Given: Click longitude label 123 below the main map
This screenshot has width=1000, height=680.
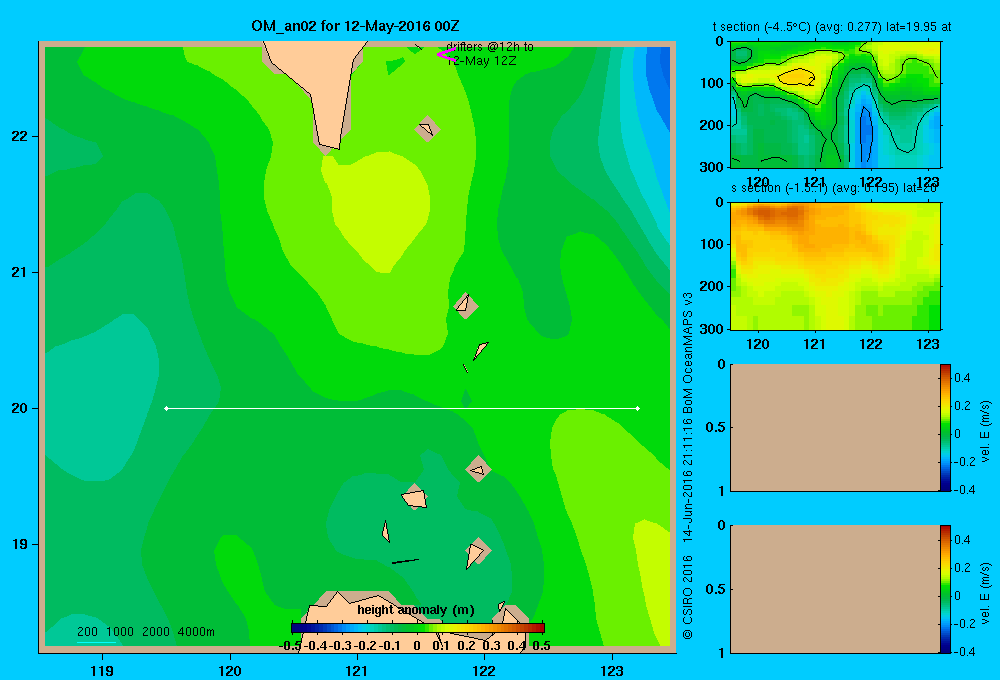Looking at the screenshot, I should tap(612, 670).
